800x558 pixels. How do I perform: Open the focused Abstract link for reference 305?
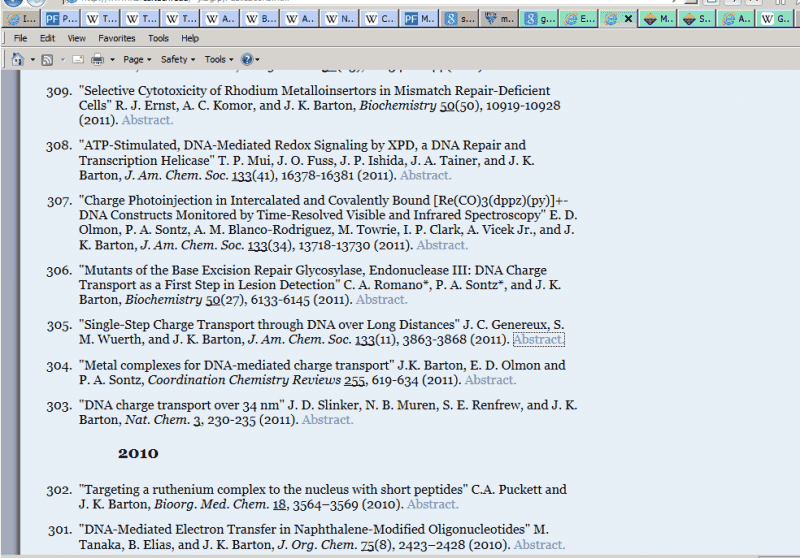coord(539,340)
